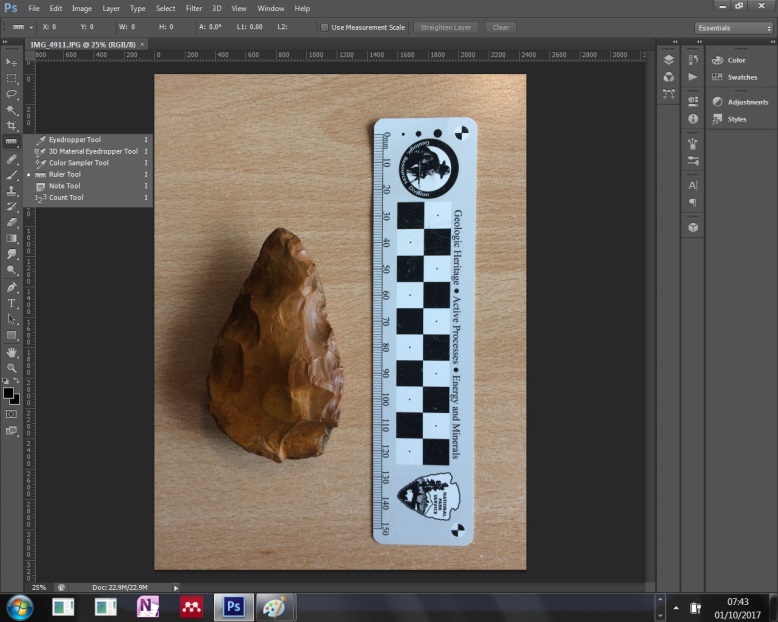The width and height of the screenshot is (778, 622).
Task: Open OneNote from the taskbar
Action: (147, 607)
